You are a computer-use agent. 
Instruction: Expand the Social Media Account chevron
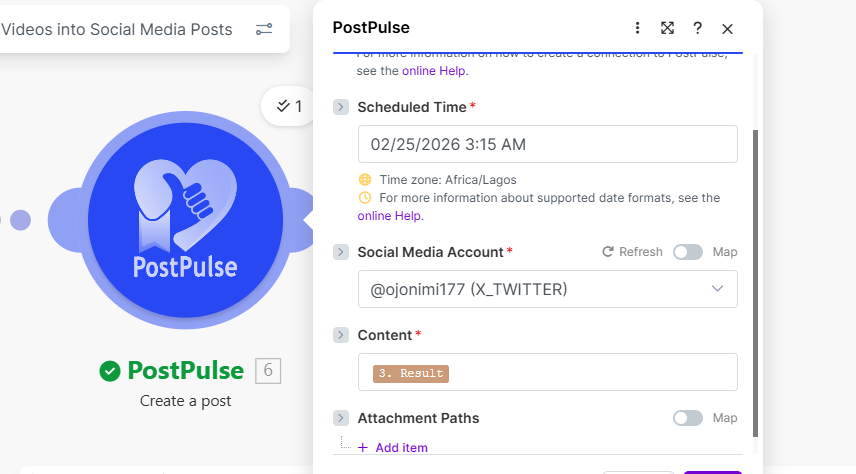click(x=341, y=252)
